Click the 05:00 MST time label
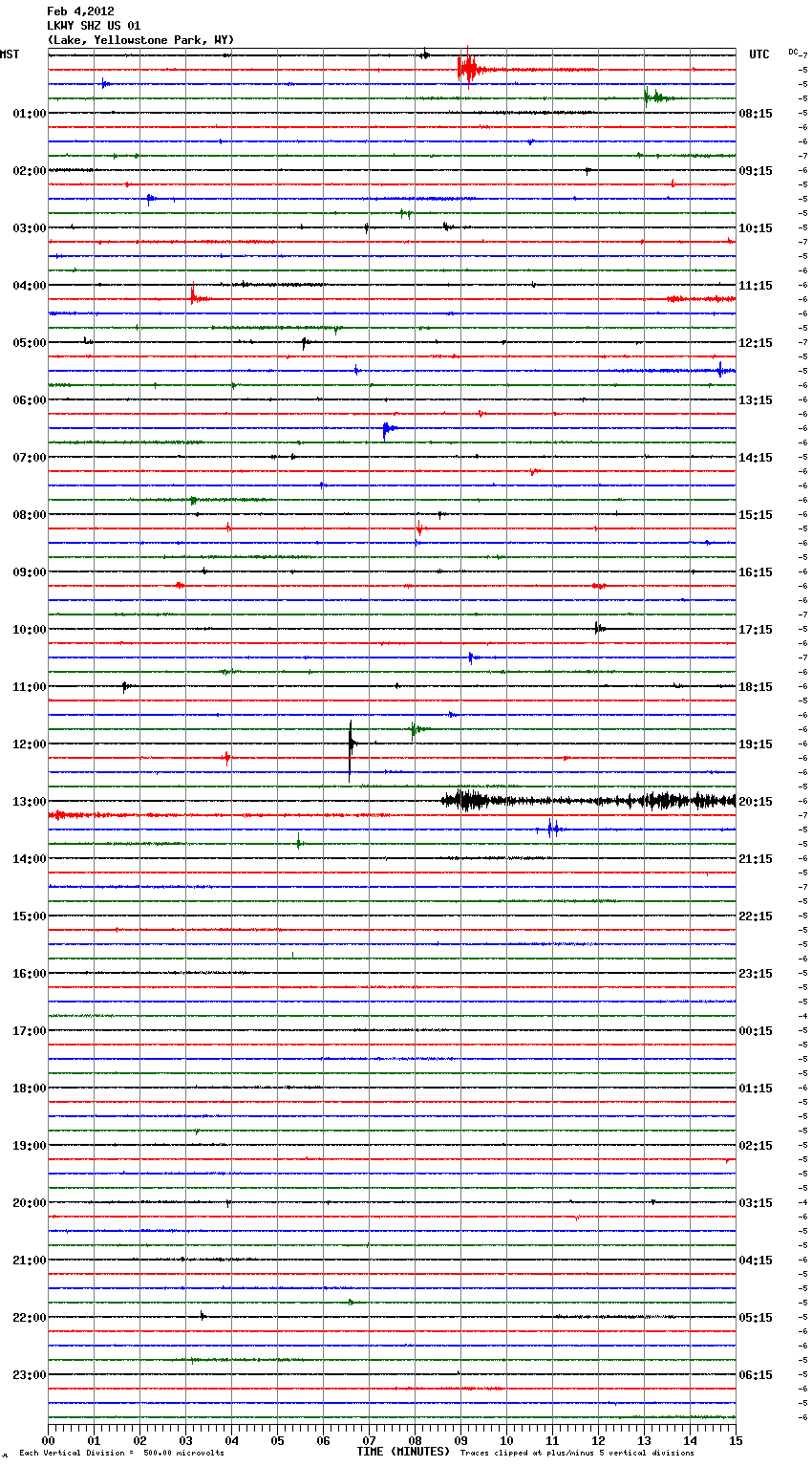812x1466 pixels. [30, 342]
